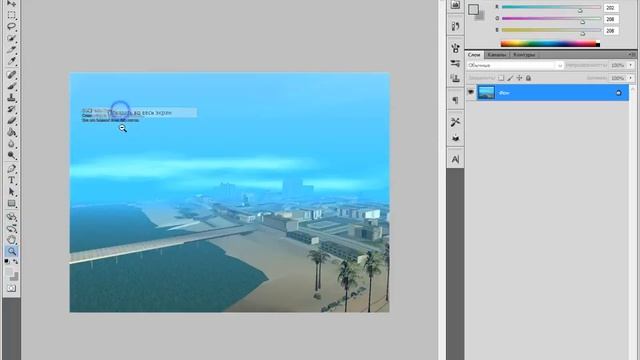Switch to the Контуры tab
This screenshot has height=360, width=640.
click(524, 55)
